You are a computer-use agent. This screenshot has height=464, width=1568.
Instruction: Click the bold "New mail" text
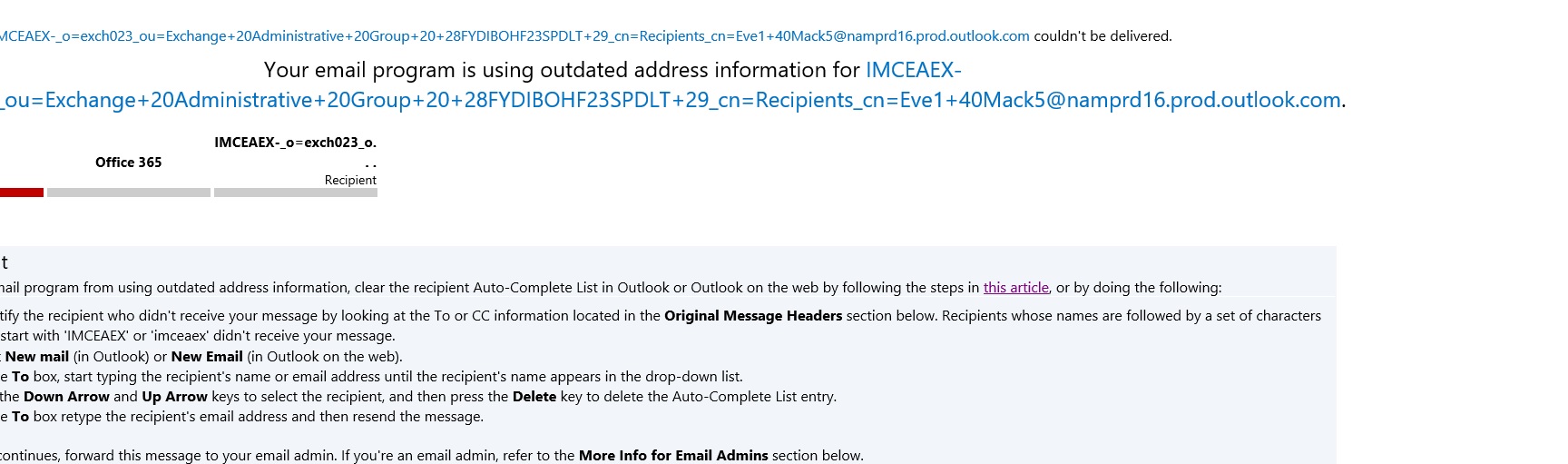coord(37,357)
